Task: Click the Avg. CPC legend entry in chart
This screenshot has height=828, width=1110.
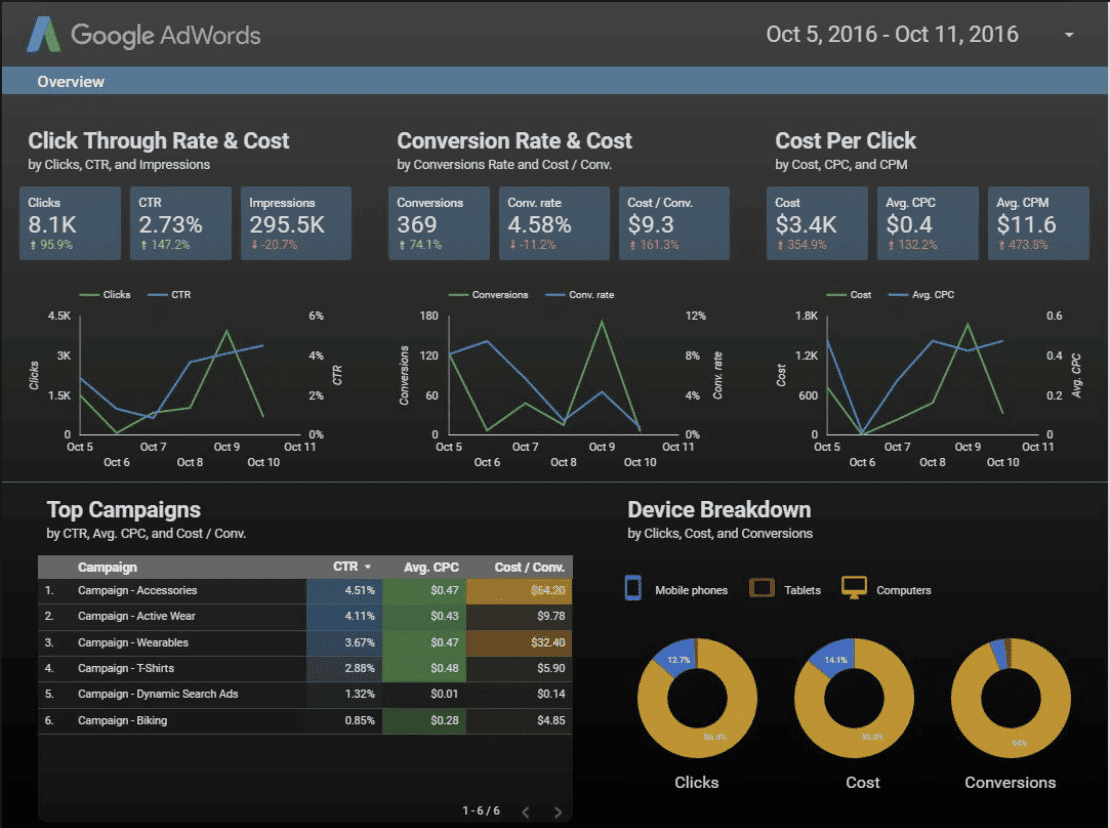Action: pyautogui.click(x=921, y=294)
